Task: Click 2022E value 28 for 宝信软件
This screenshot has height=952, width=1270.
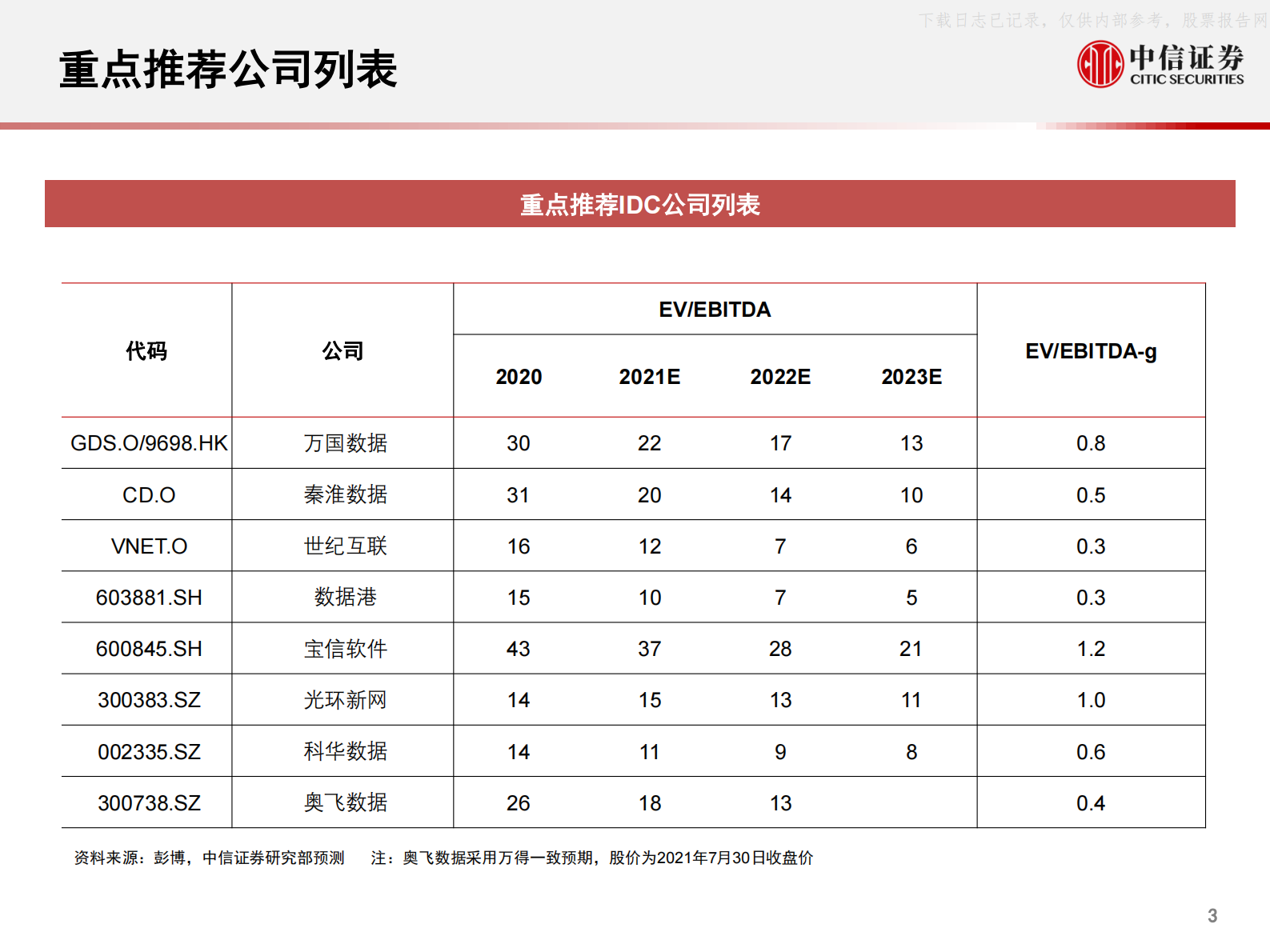Action: coord(780,649)
